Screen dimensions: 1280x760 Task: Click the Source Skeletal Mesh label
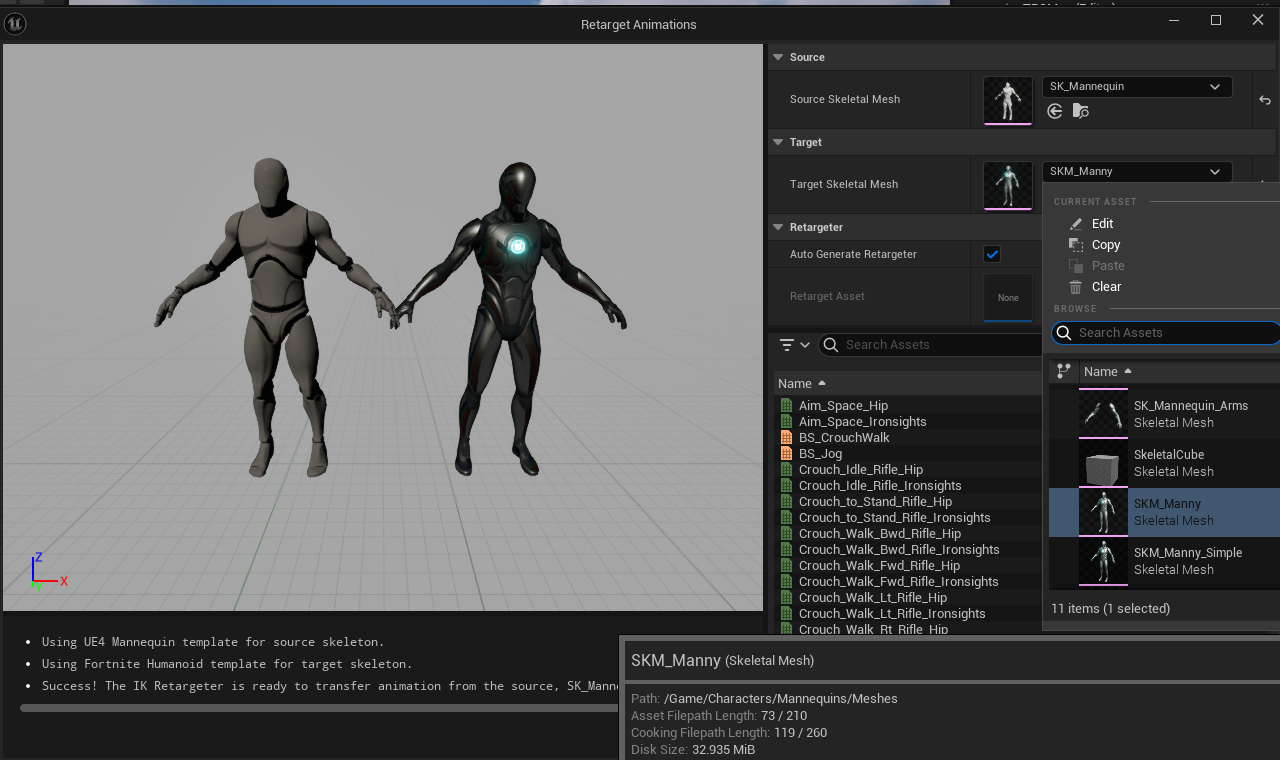click(845, 100)
